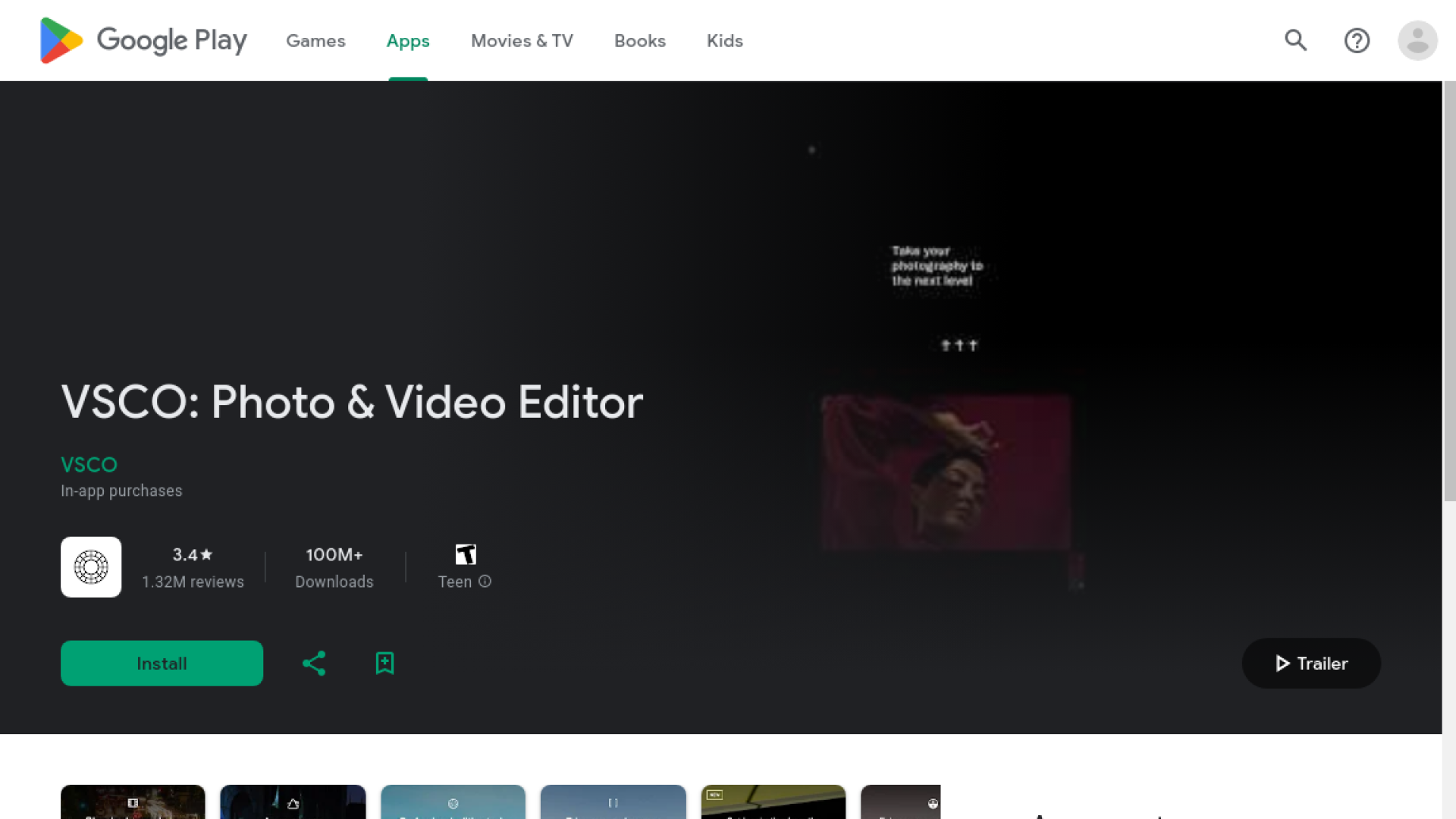Open the first app screenshot thumbnail
1456x819 pixels.
(x=133, y=802)
